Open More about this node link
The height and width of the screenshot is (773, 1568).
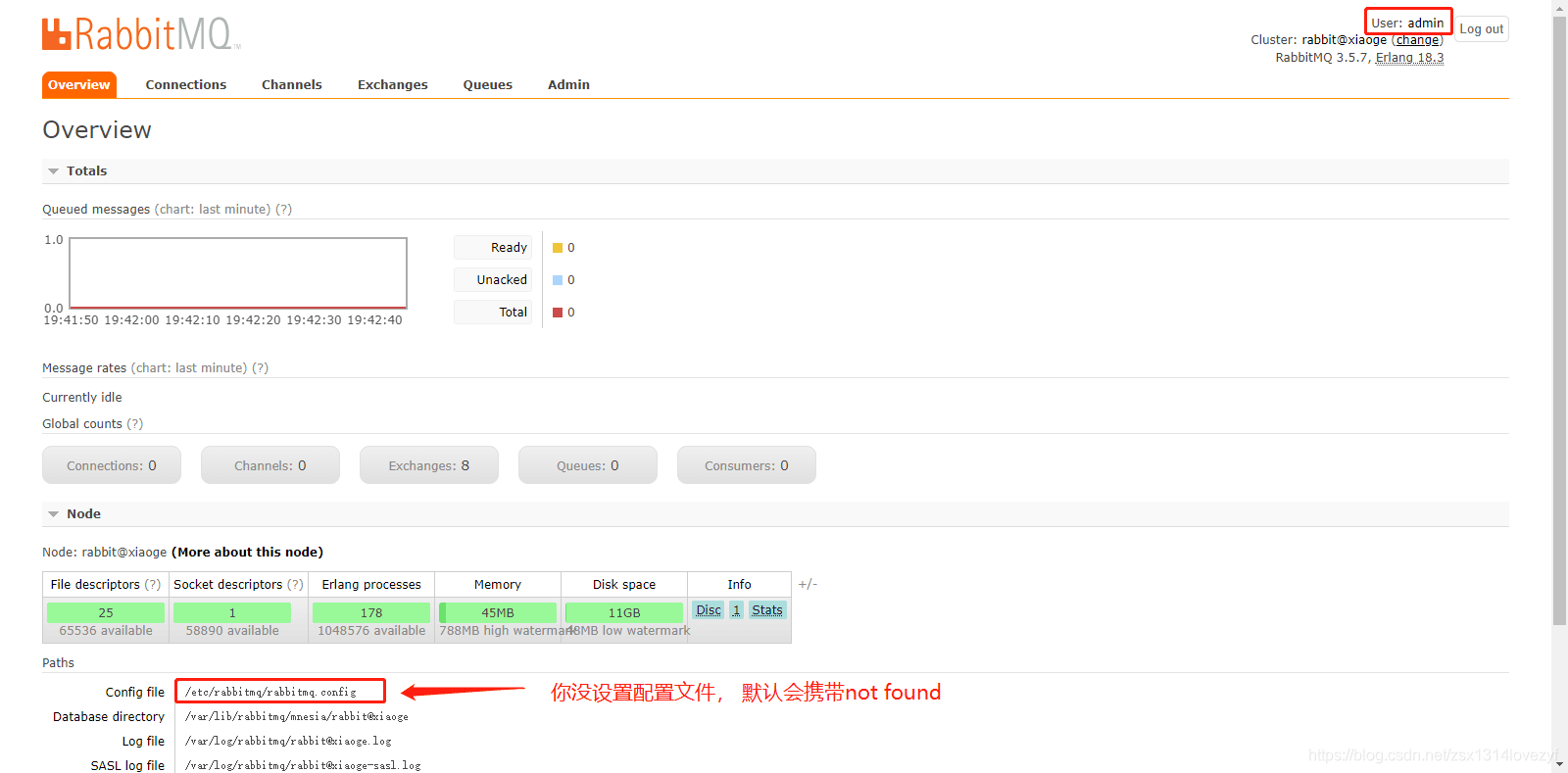[x=247, y=553]
